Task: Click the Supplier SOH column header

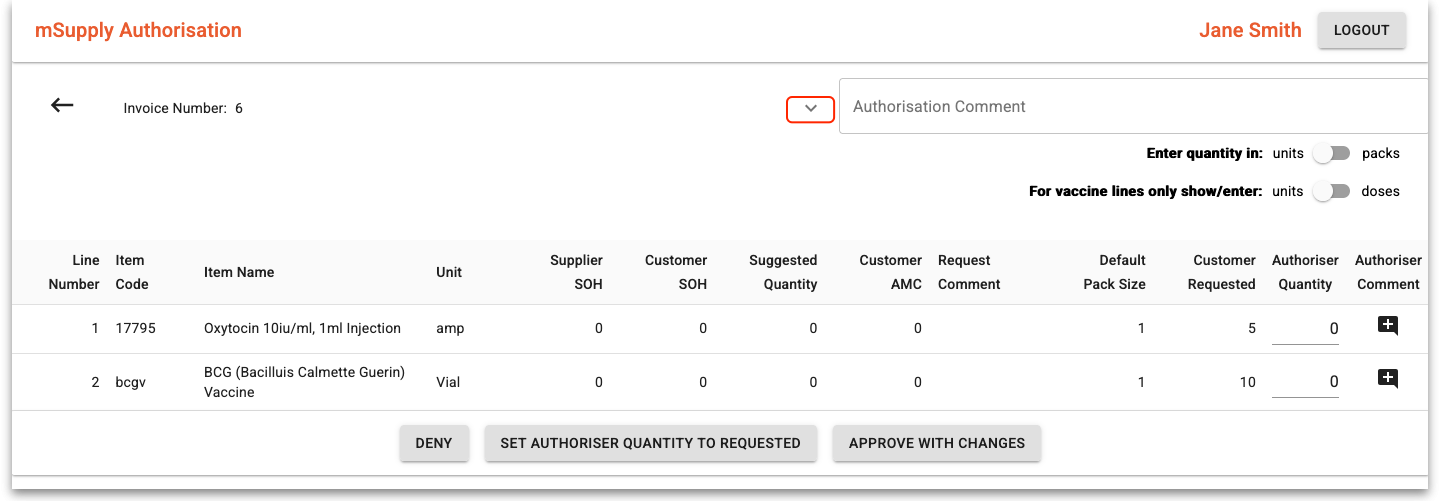Action: [576, 272]
